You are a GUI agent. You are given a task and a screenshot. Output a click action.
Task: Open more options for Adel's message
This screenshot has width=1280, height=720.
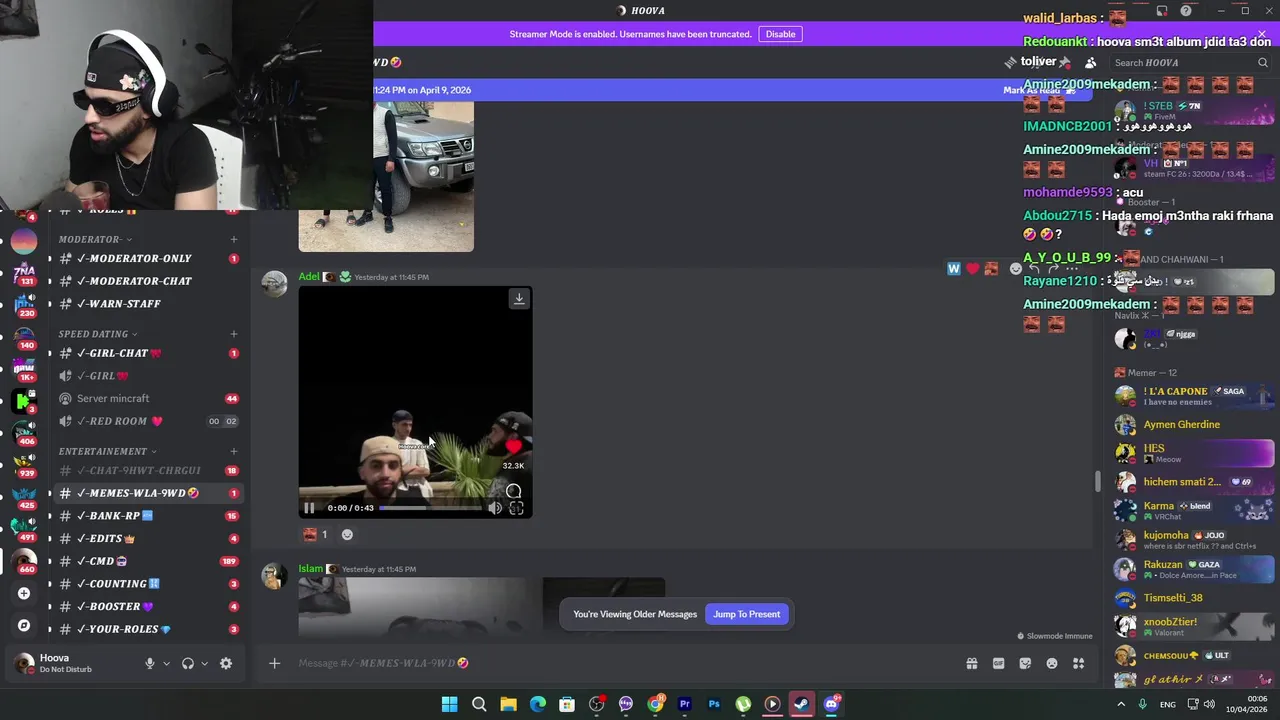pos(1071,268)
